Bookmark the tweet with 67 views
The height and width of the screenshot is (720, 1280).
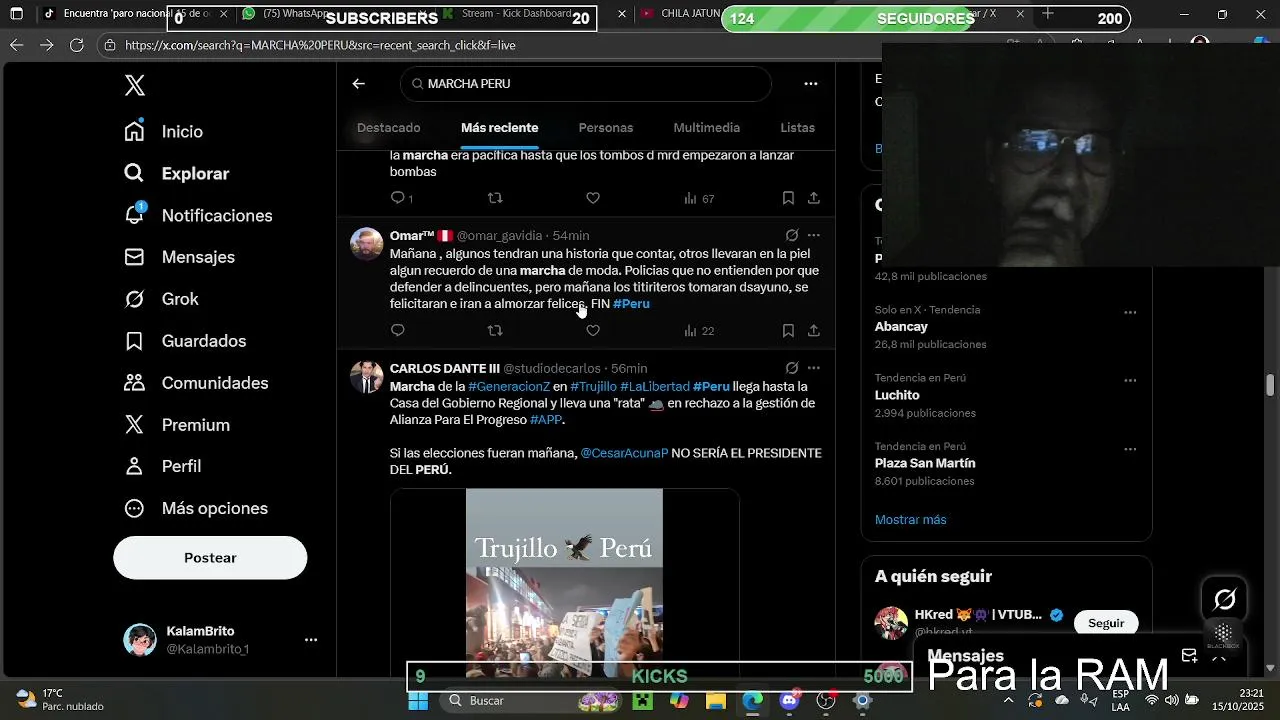(x=788, y=198)
